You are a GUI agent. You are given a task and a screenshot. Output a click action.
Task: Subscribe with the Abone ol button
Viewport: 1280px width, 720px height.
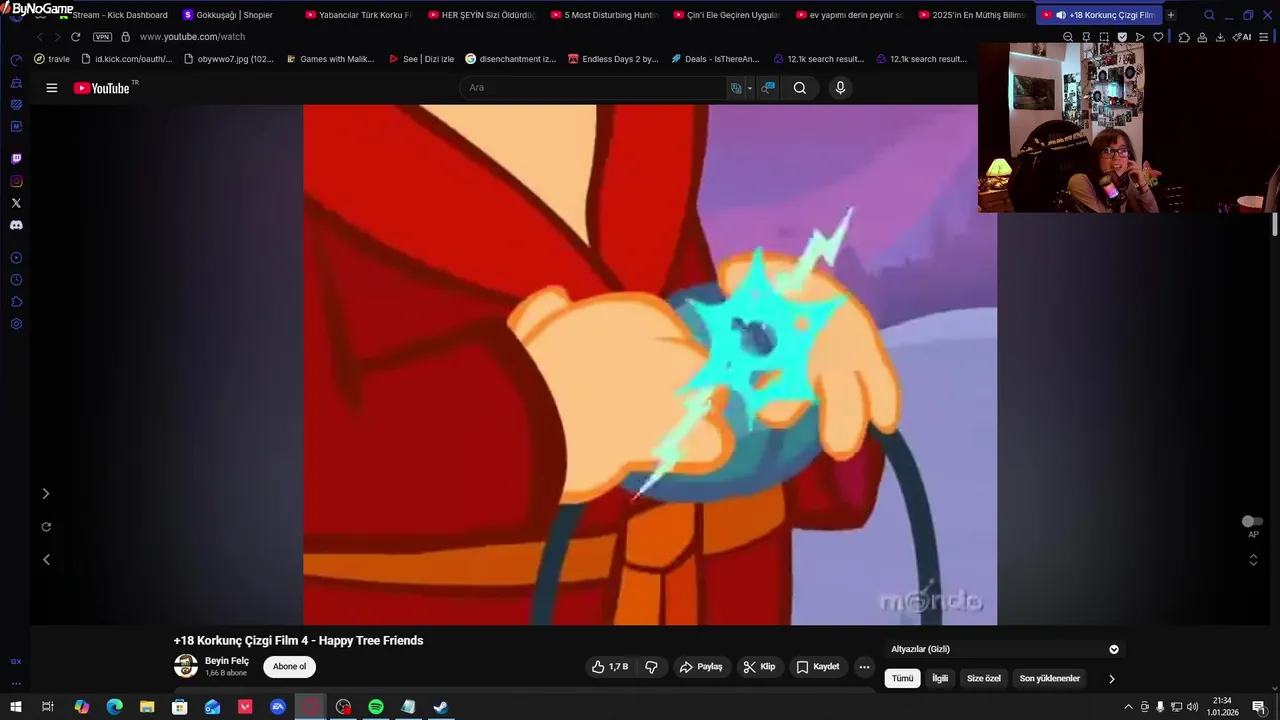coord(290,667)
